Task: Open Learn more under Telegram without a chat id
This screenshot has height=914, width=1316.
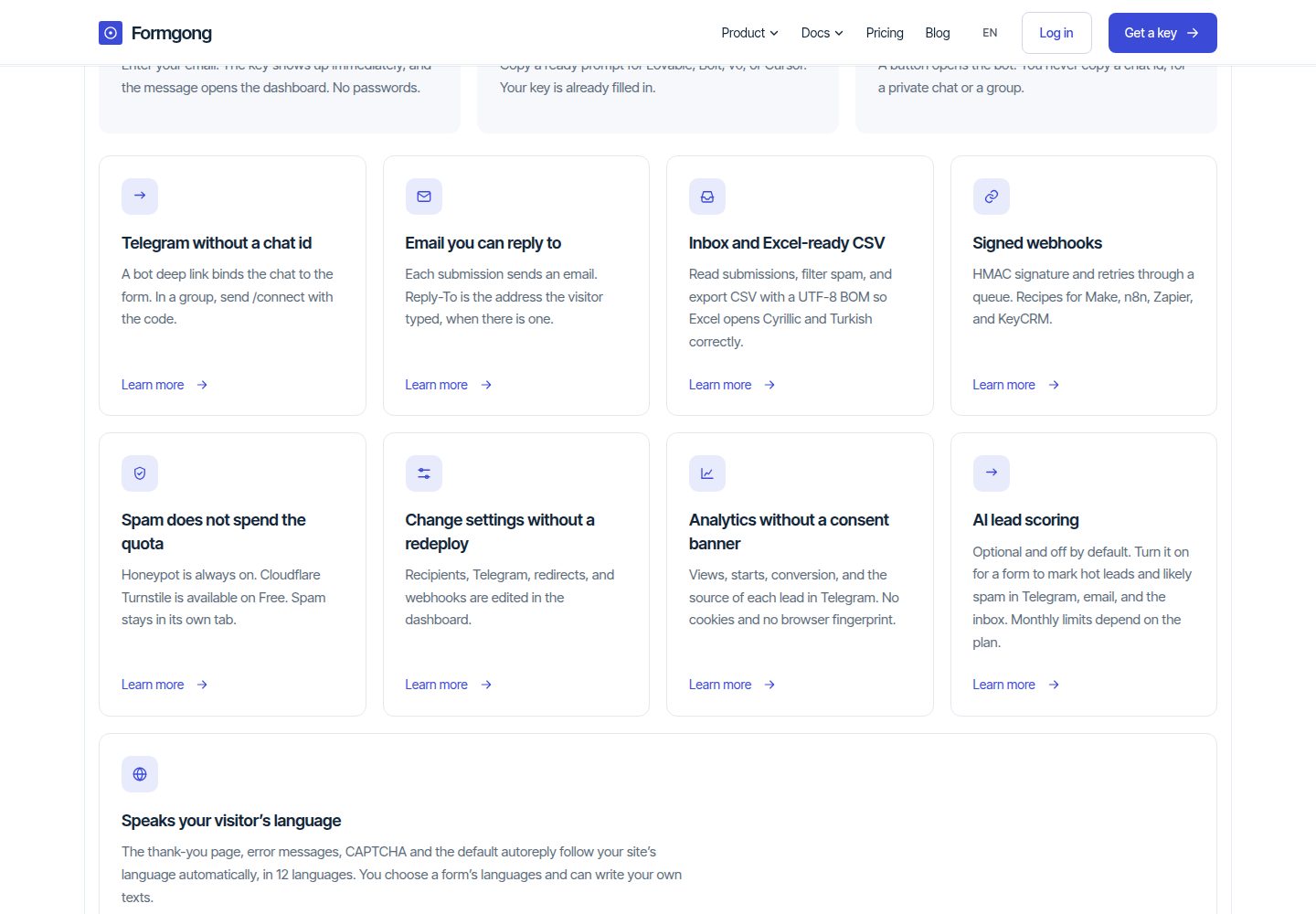Action: [x=164, y=385]
